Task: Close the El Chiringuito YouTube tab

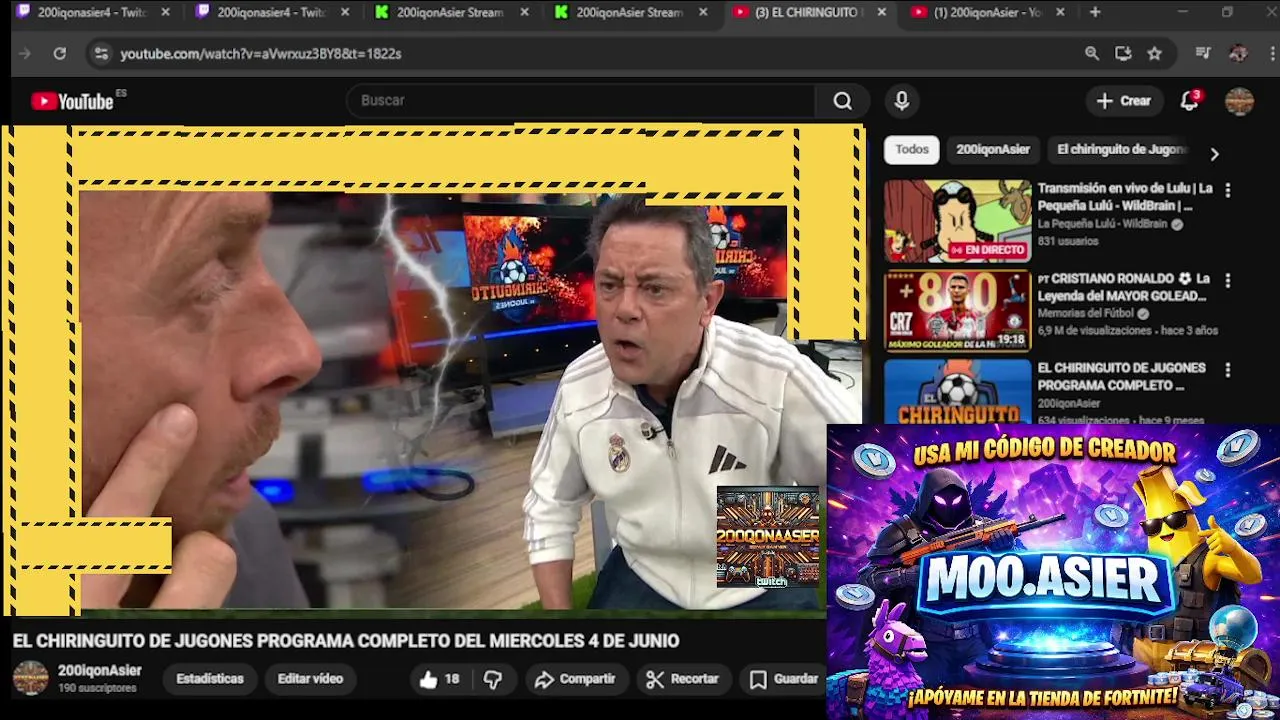Action: click(881, 12)
